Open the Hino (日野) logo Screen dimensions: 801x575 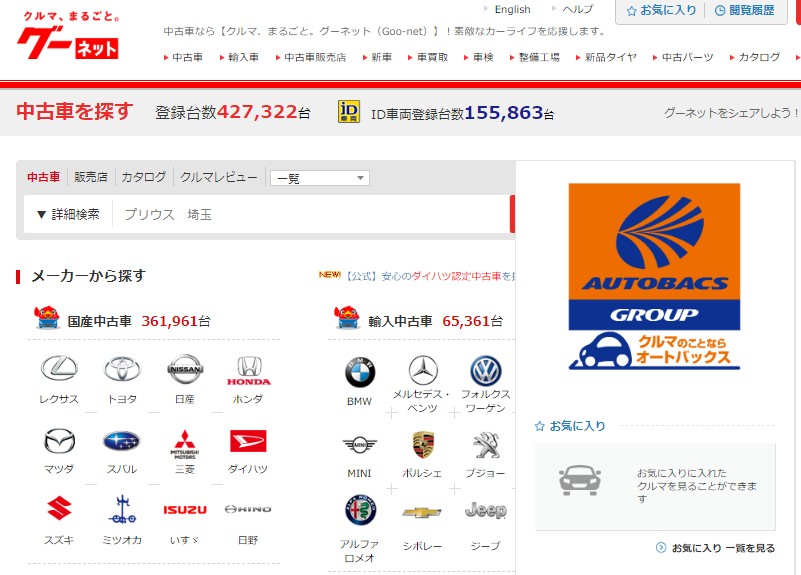click(x=248, y=509)
